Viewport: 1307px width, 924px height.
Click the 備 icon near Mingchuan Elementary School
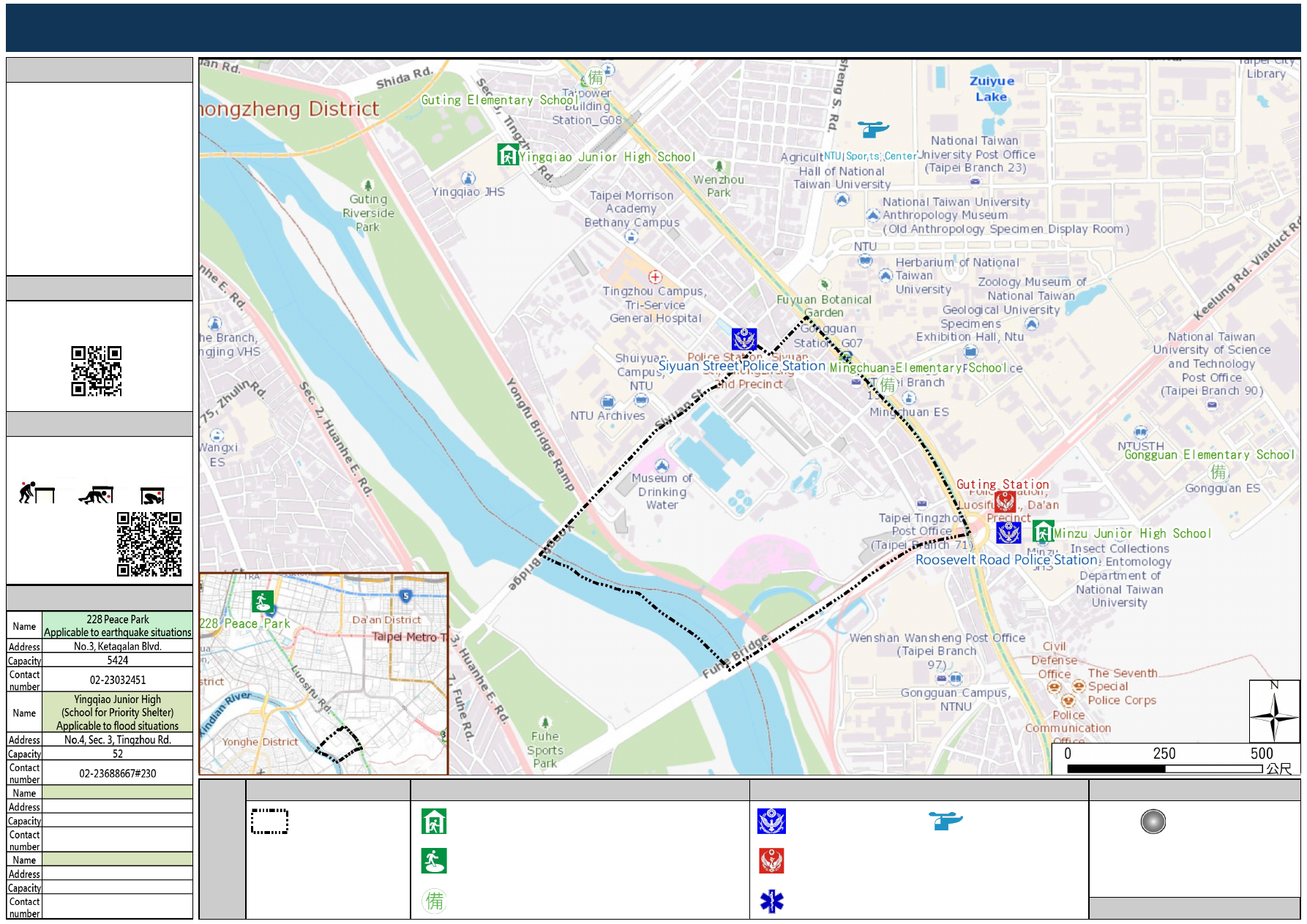(888, 384)
